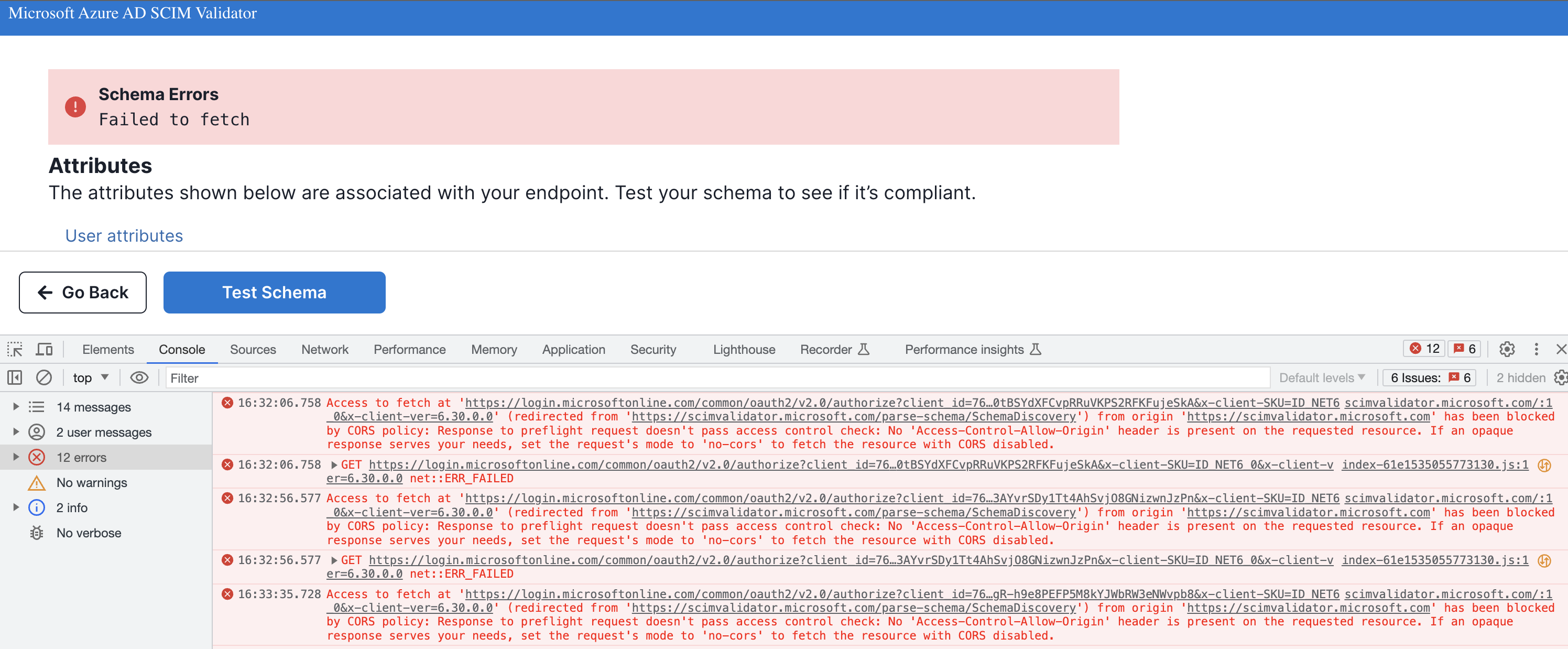This screenshot has width=1568, height=649.
Task: Click the Go Back button
Action: pos(83,292)
